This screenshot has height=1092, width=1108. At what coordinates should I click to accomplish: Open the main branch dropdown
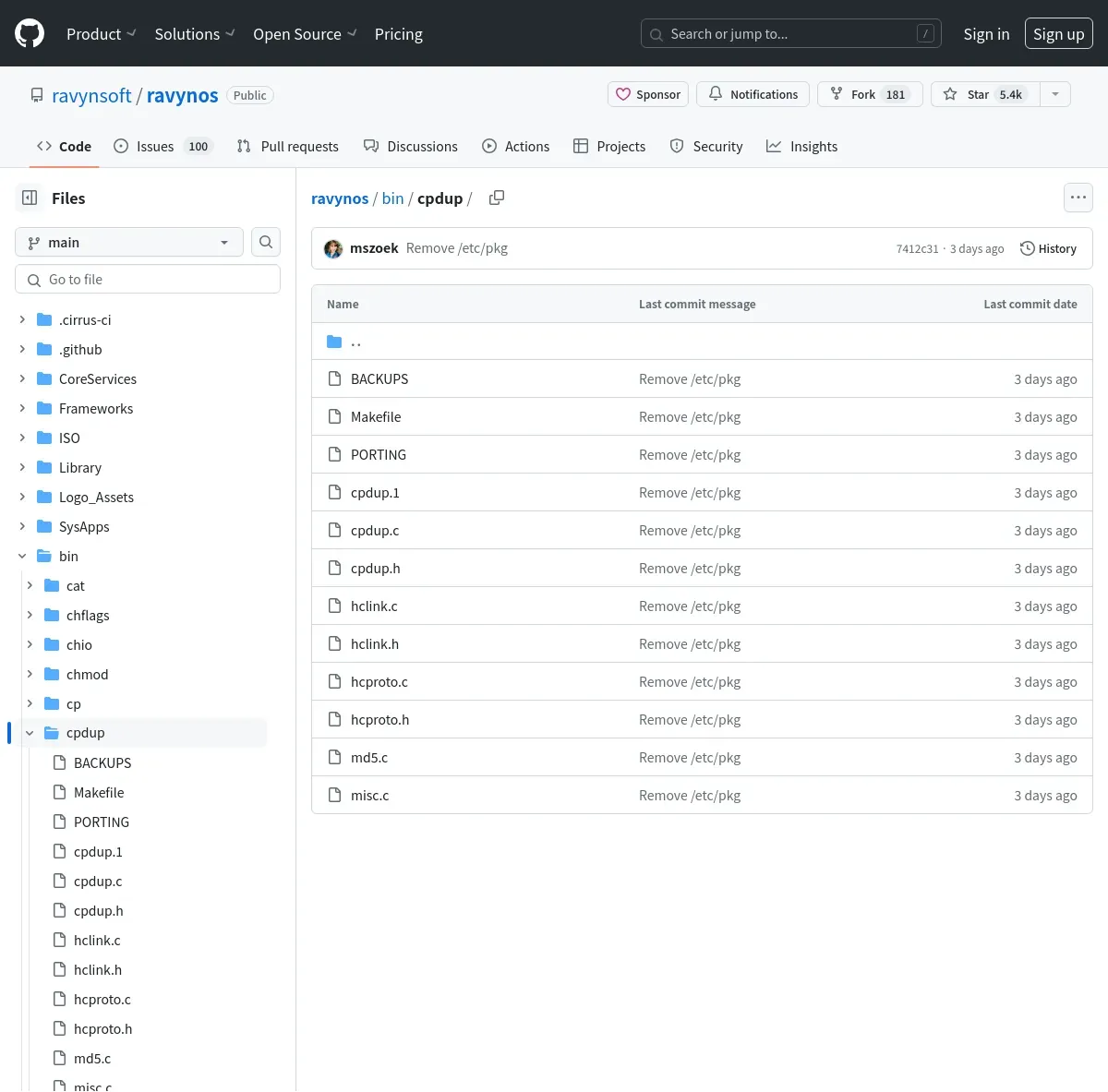click(x=129, y=242)
